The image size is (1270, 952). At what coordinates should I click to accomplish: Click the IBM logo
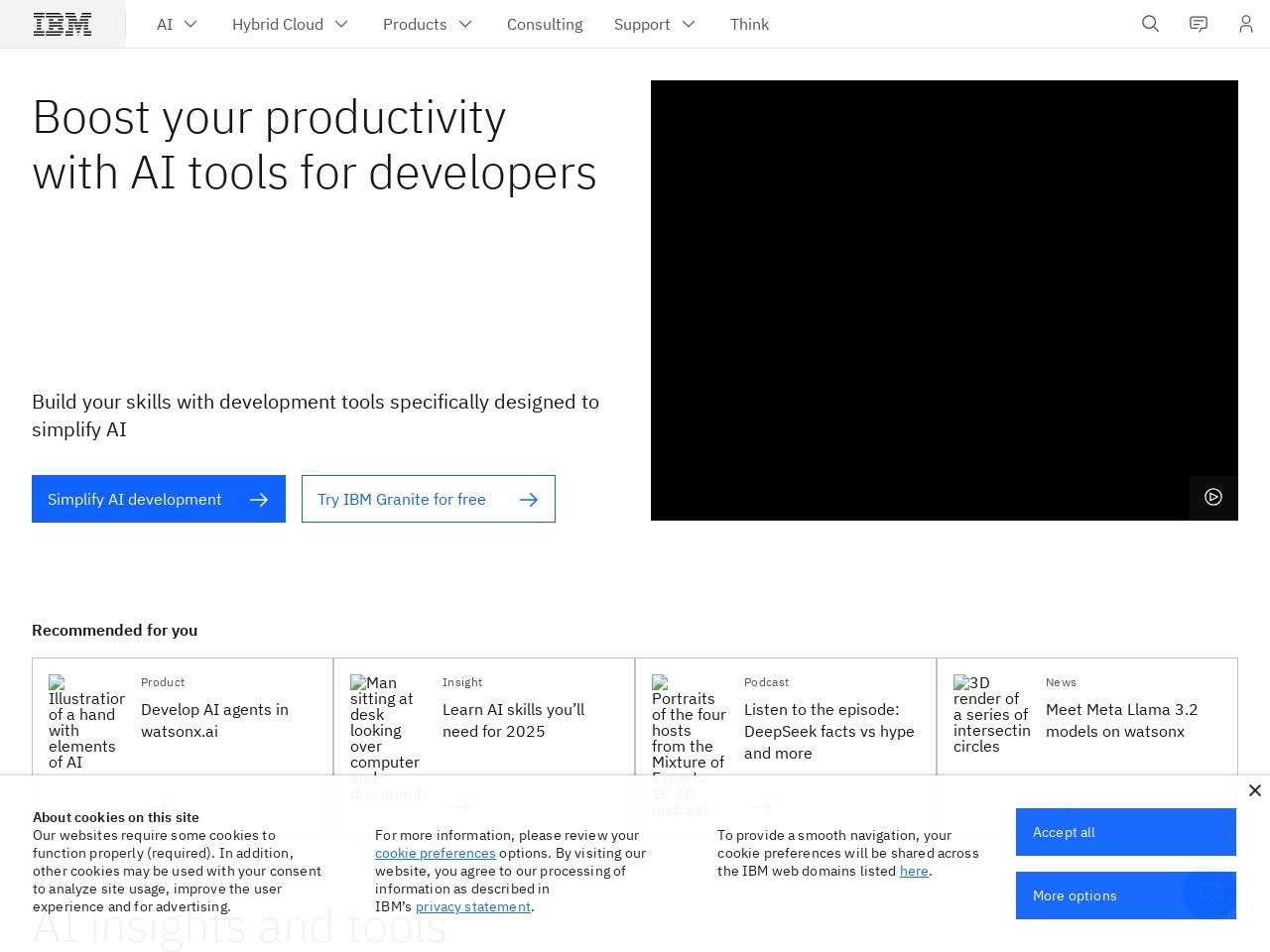coord(63,24)
